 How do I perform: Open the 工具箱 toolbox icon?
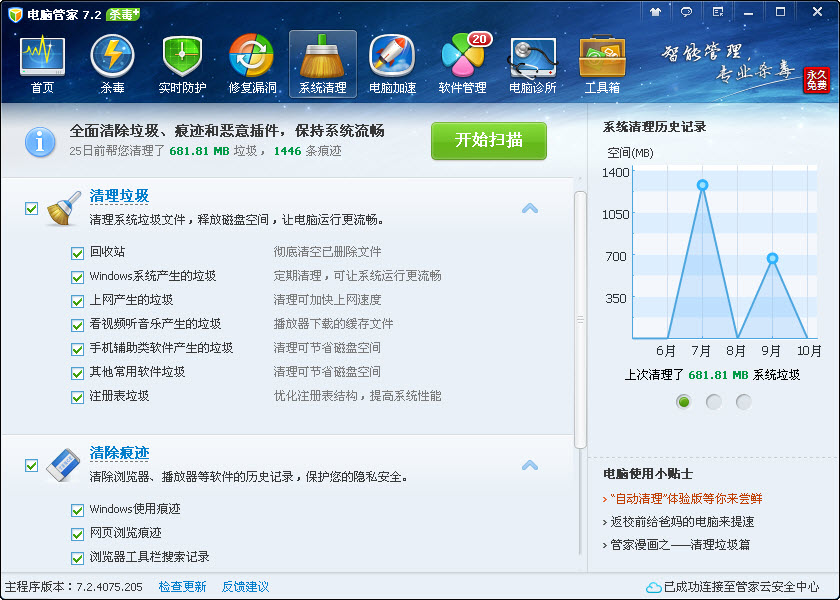click(x=602, y=64)
